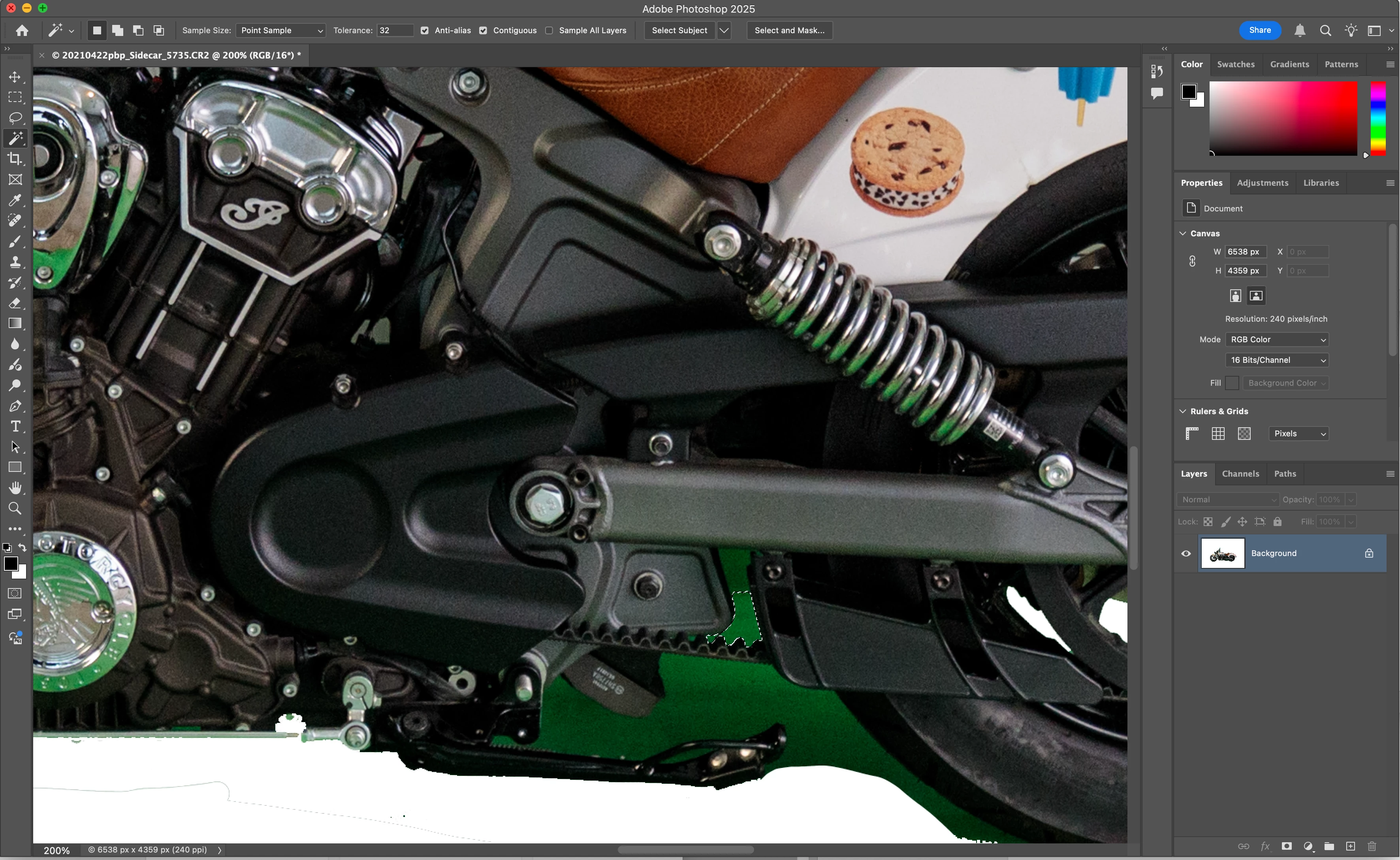
Task: Open the 16 Bits/Channel dropdown
Action: pos(1277,360)
